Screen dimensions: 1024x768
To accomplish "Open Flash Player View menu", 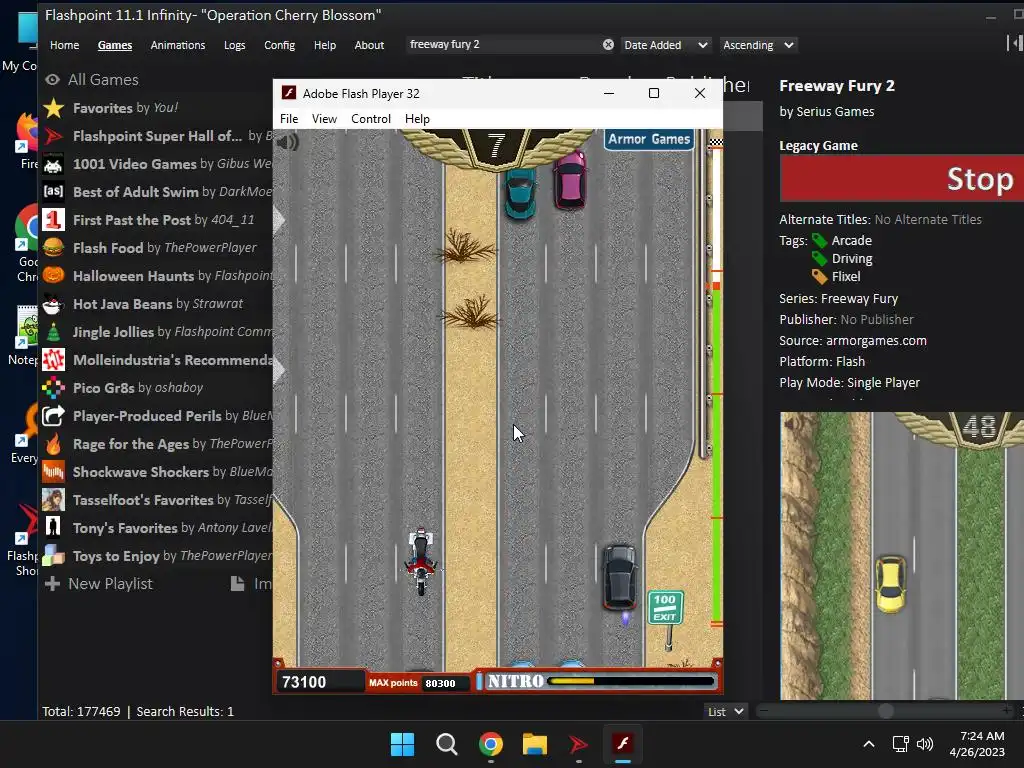I will click(324, 119).
